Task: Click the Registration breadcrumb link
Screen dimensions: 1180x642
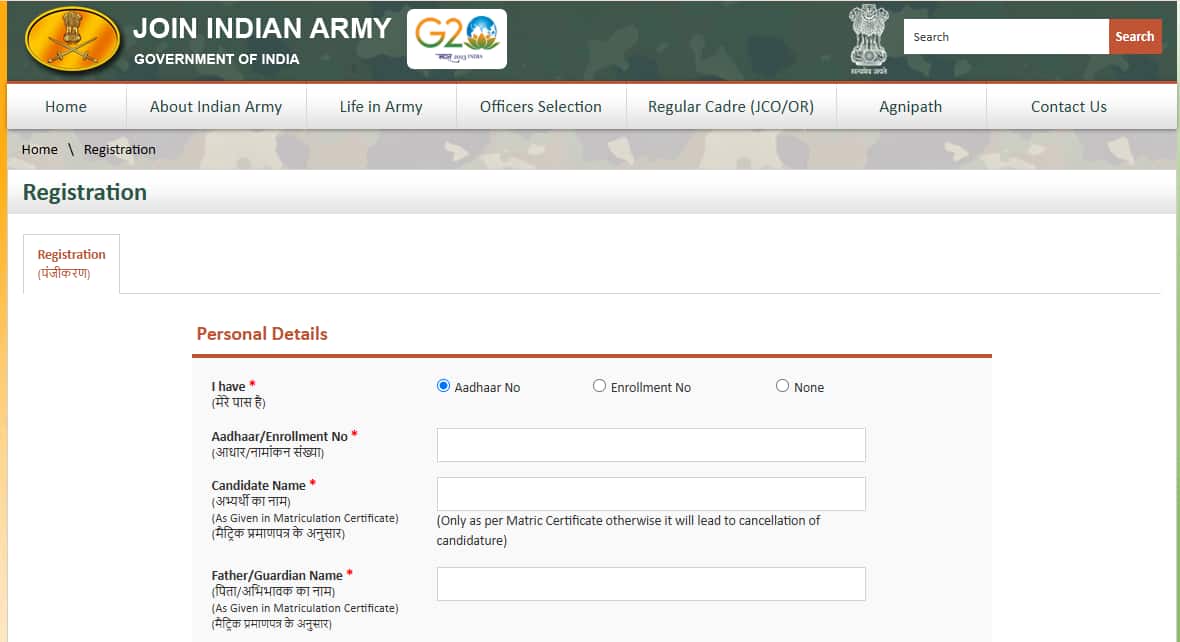Action: click(x=120, y=150)
